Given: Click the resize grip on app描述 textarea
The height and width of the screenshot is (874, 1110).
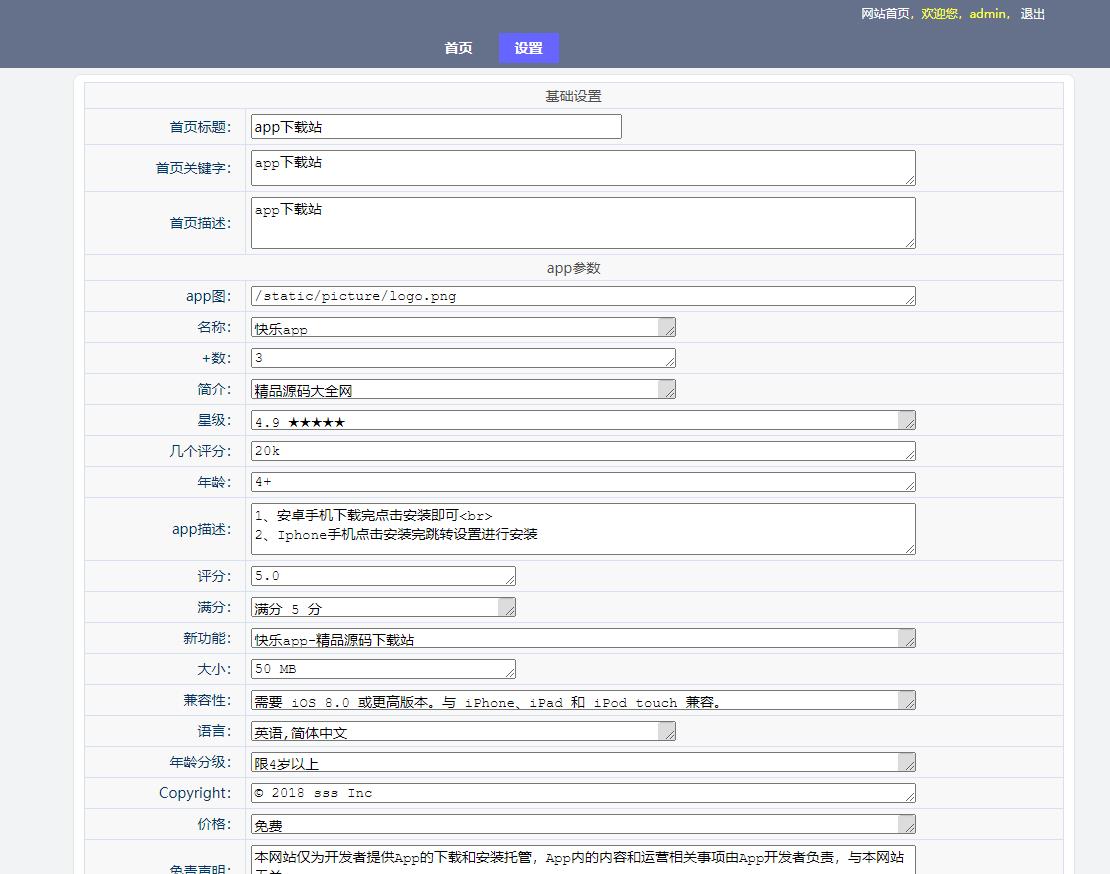Looking at the screenshot, I should coord(910,549).
